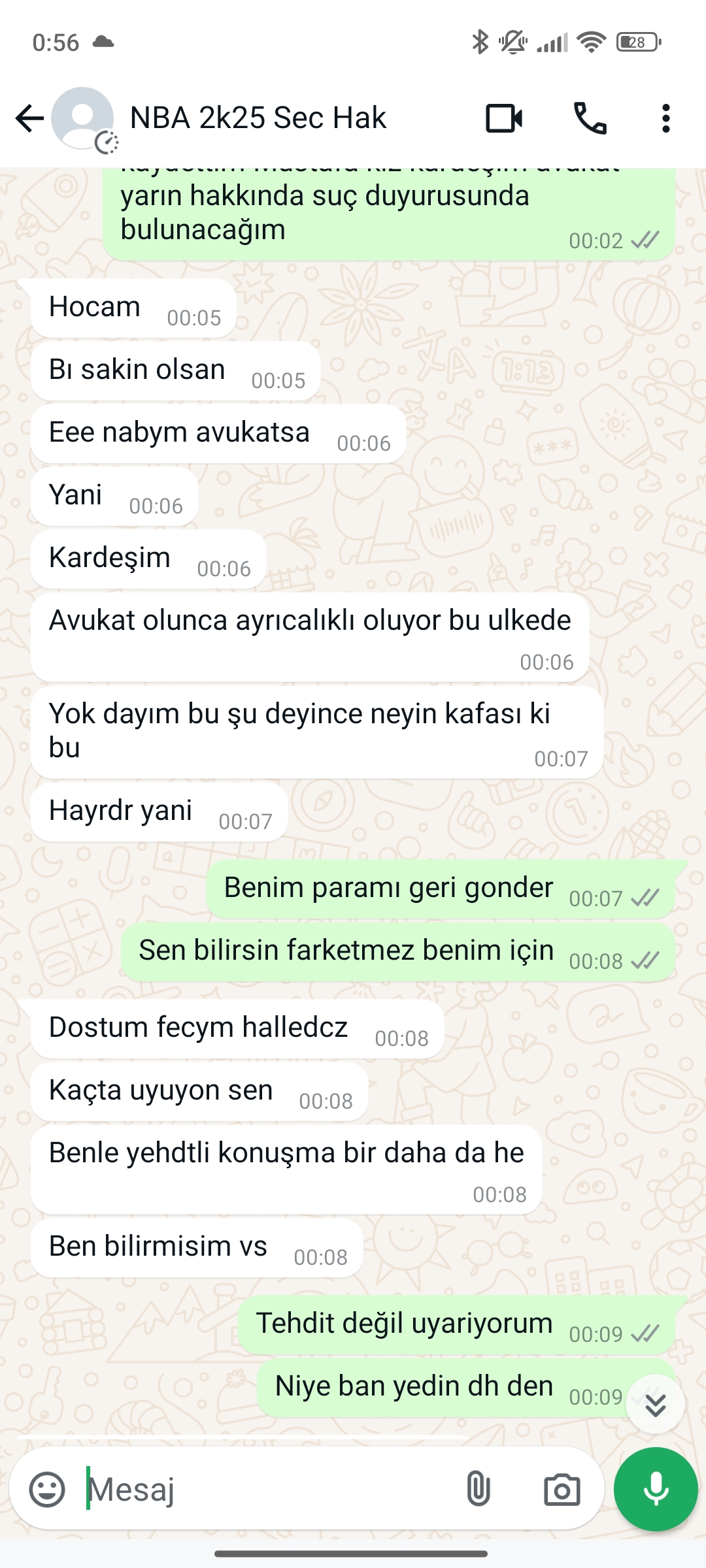The image size is (706, 1568).
Task: Start a video call
Action: pyautogui.click(x=504, y=118)
